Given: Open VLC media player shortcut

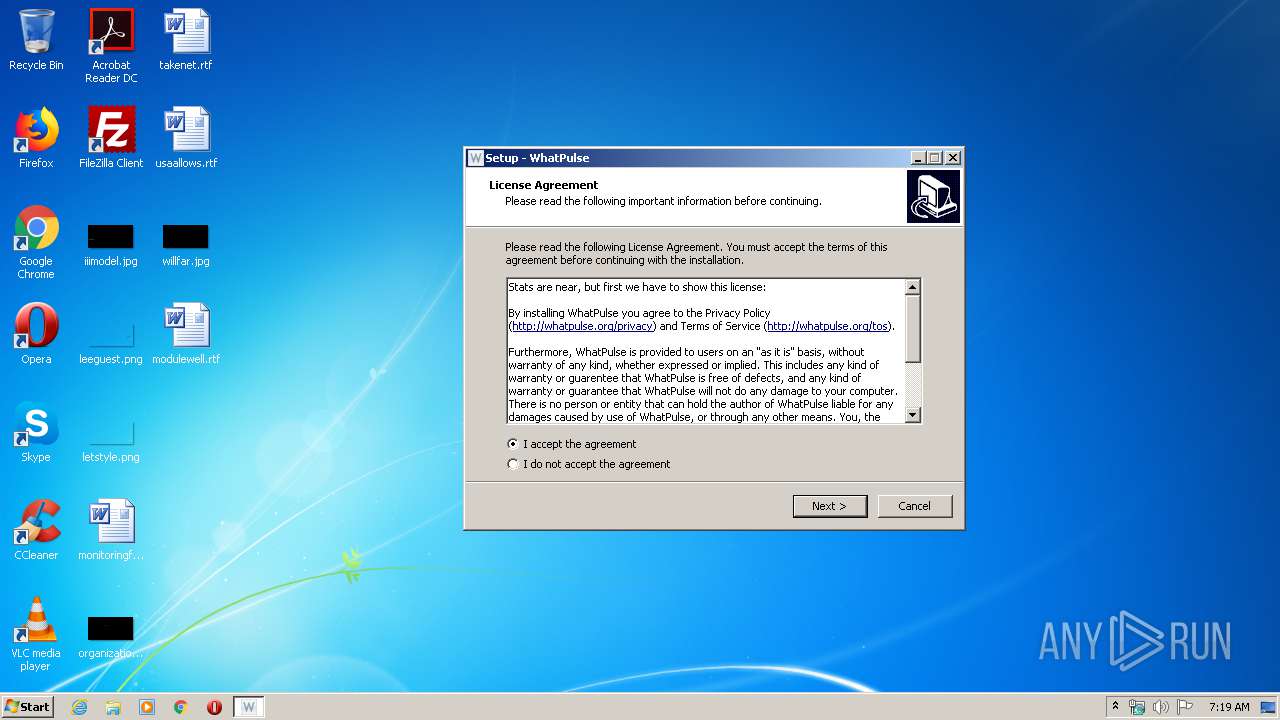Looking at the screenshot, I should (36, 634).
